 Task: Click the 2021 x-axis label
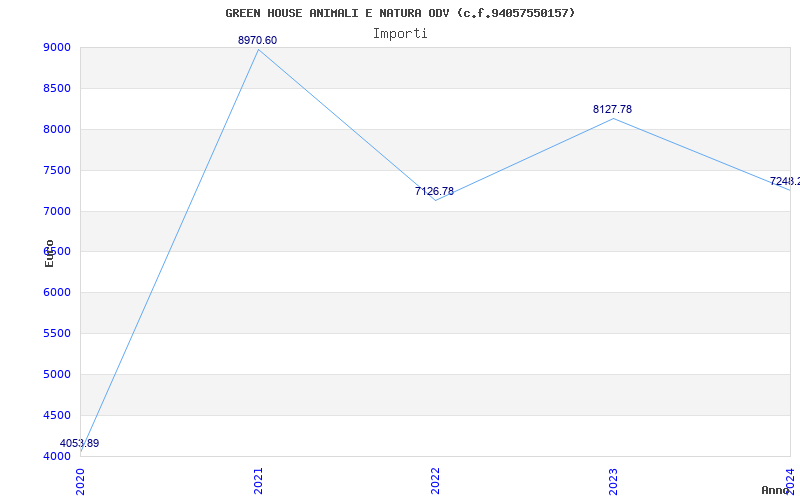(x=258, y=481)
